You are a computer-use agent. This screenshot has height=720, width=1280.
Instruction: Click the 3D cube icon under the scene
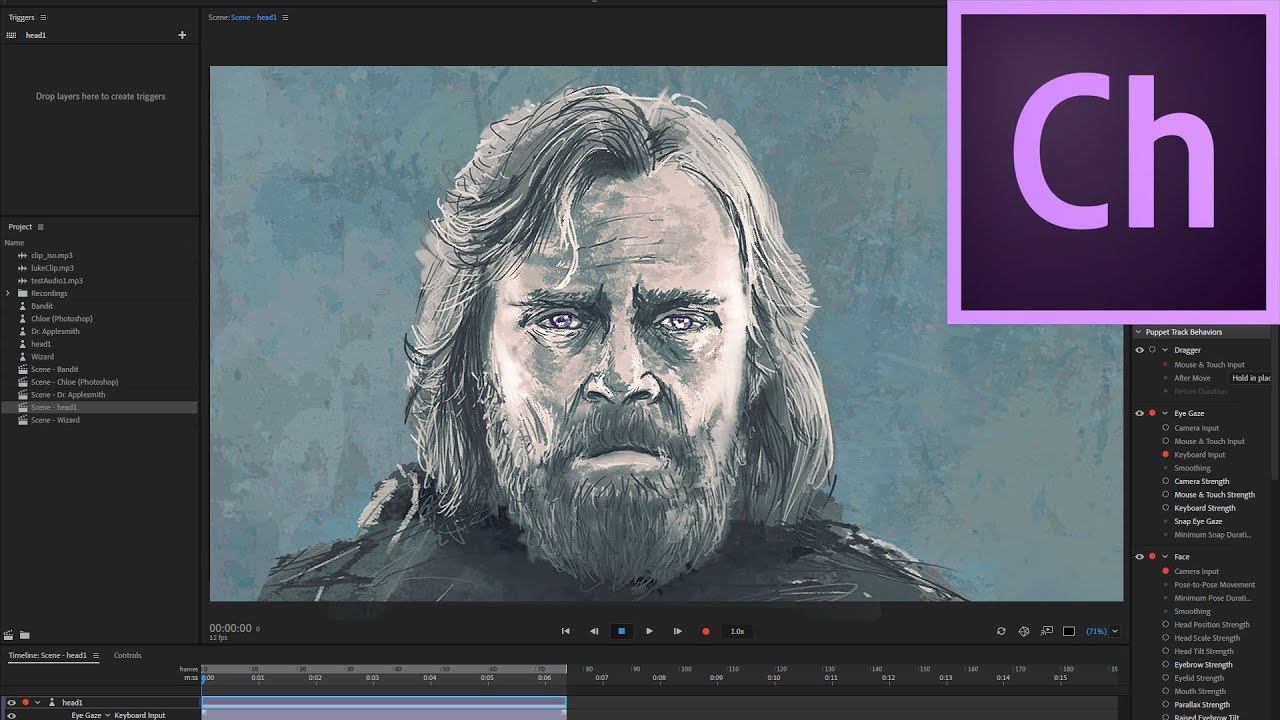[x=1024, y=631]
